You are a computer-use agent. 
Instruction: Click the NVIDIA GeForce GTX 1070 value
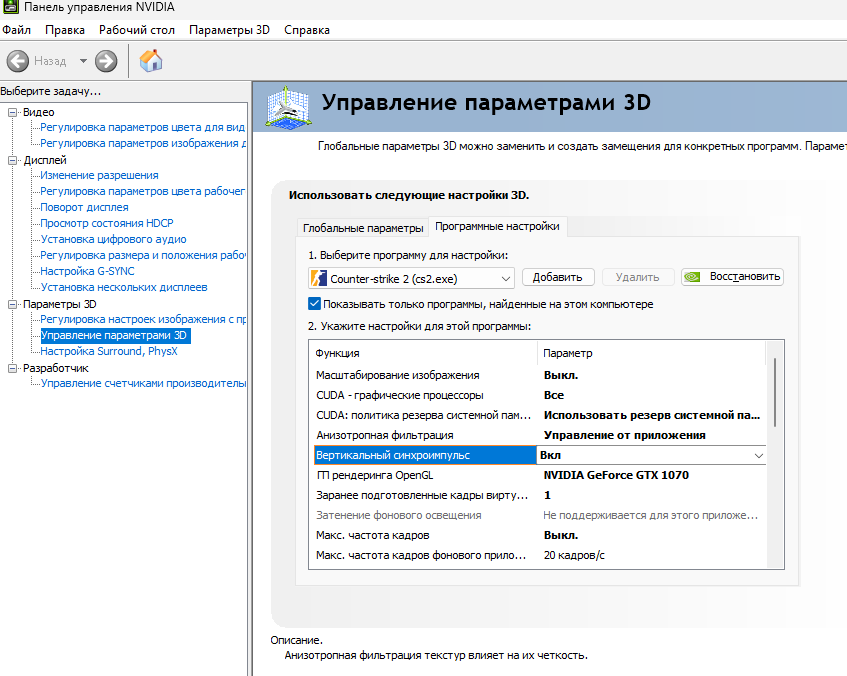(x=616, y=475)
